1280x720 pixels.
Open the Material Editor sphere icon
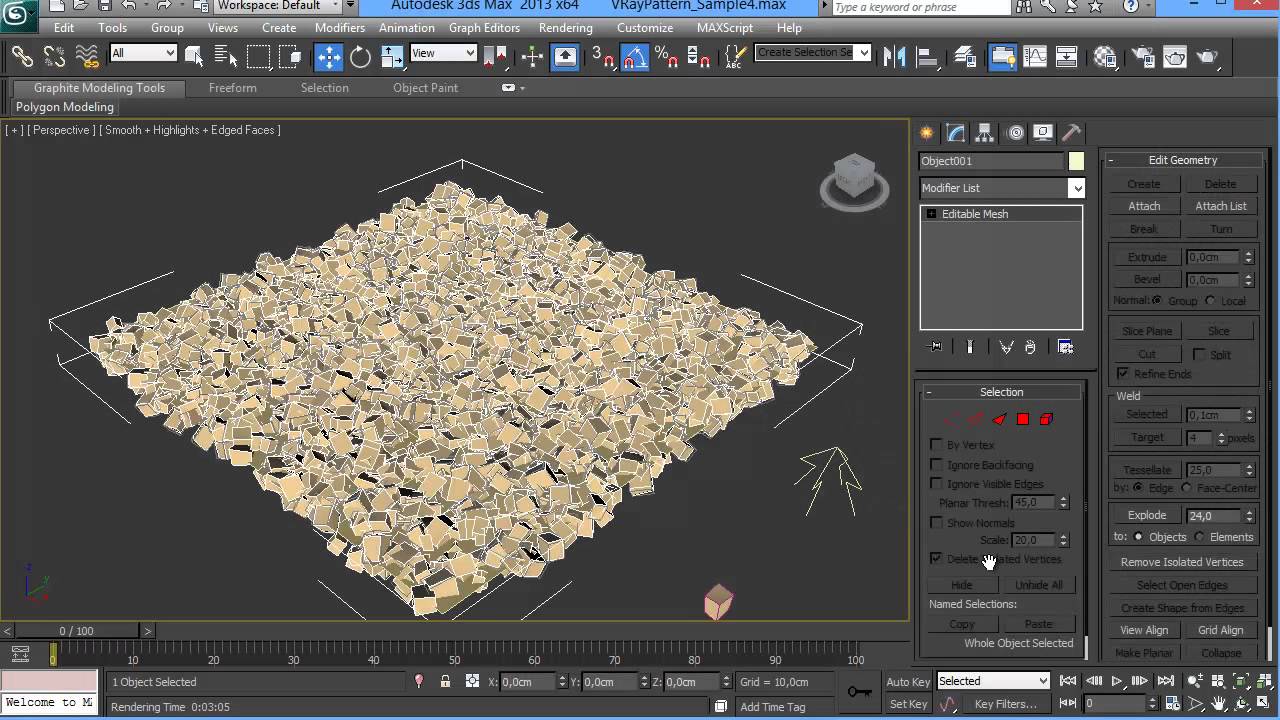click(1105, 56)
